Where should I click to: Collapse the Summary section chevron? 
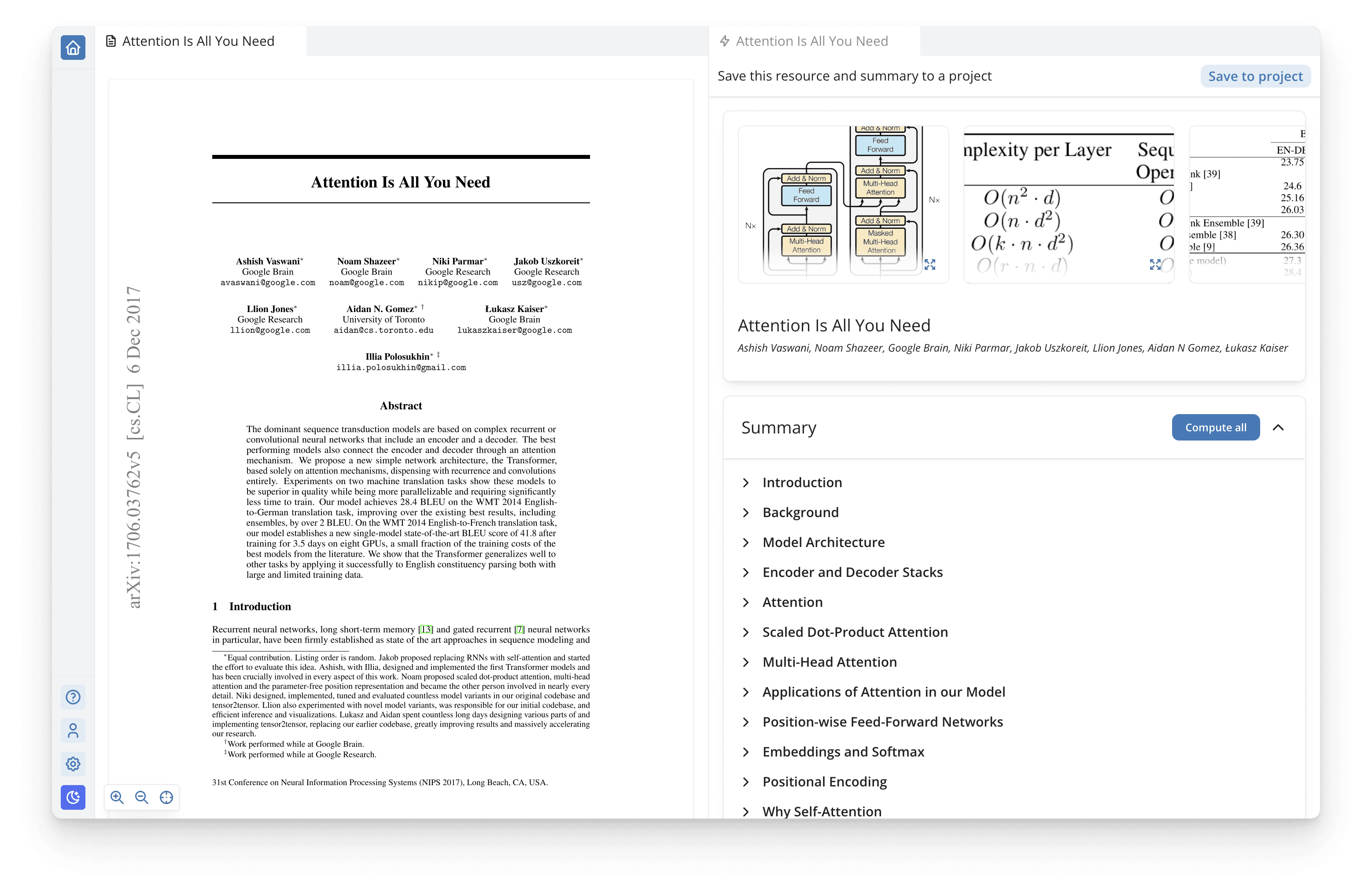point(1278,428)
